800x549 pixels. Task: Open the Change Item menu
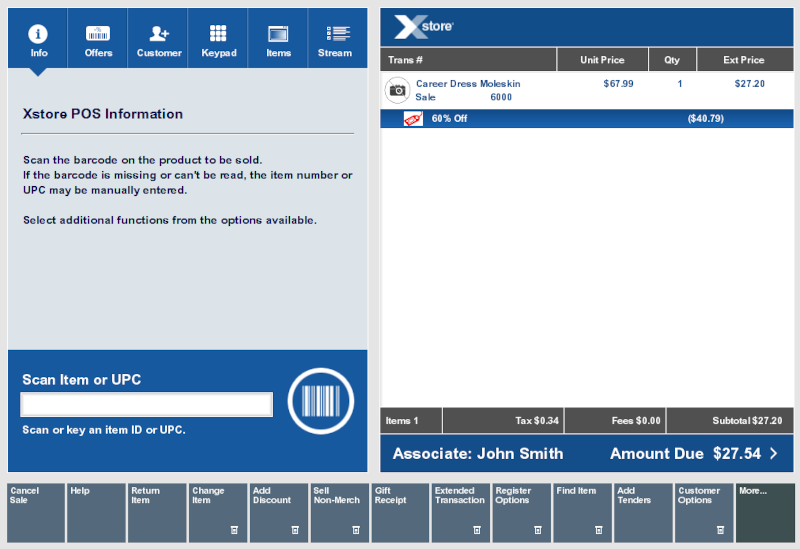tap(218, 513)
